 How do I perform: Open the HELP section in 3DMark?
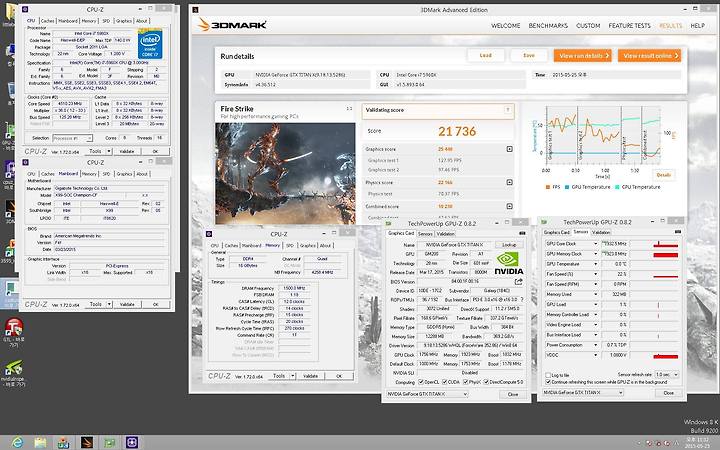[698, 26]
